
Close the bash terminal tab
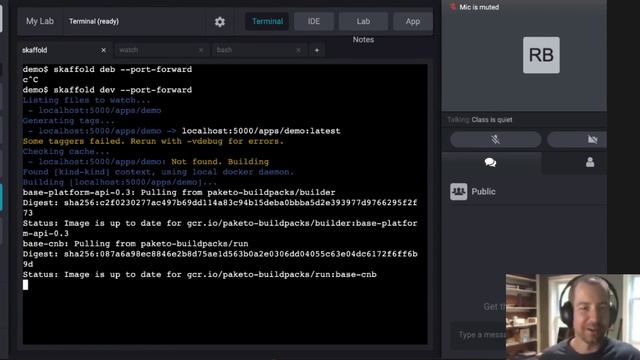298,50
